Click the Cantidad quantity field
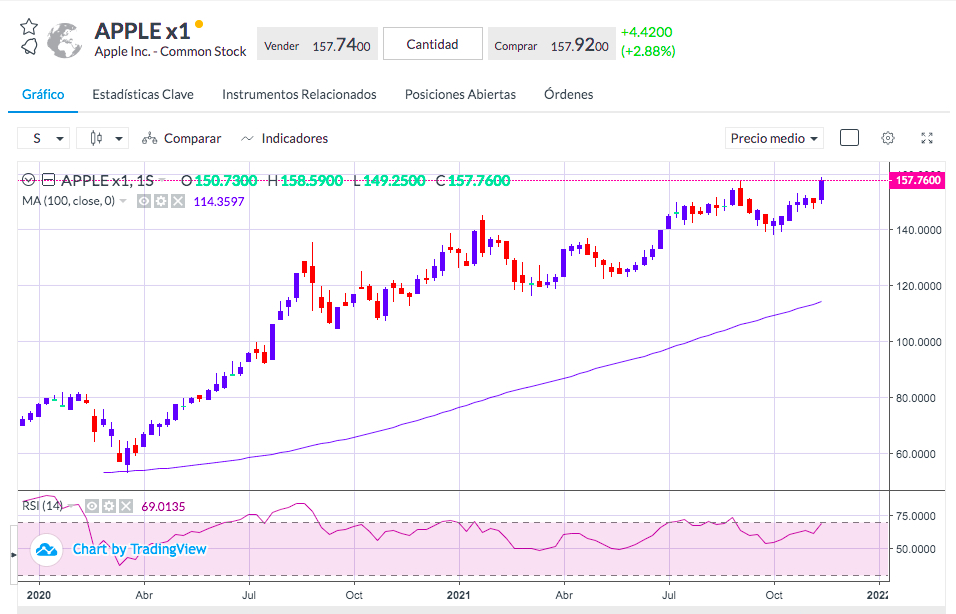This screenshot has height=614, width=956. pyautogui.click(x=433, y=44)
